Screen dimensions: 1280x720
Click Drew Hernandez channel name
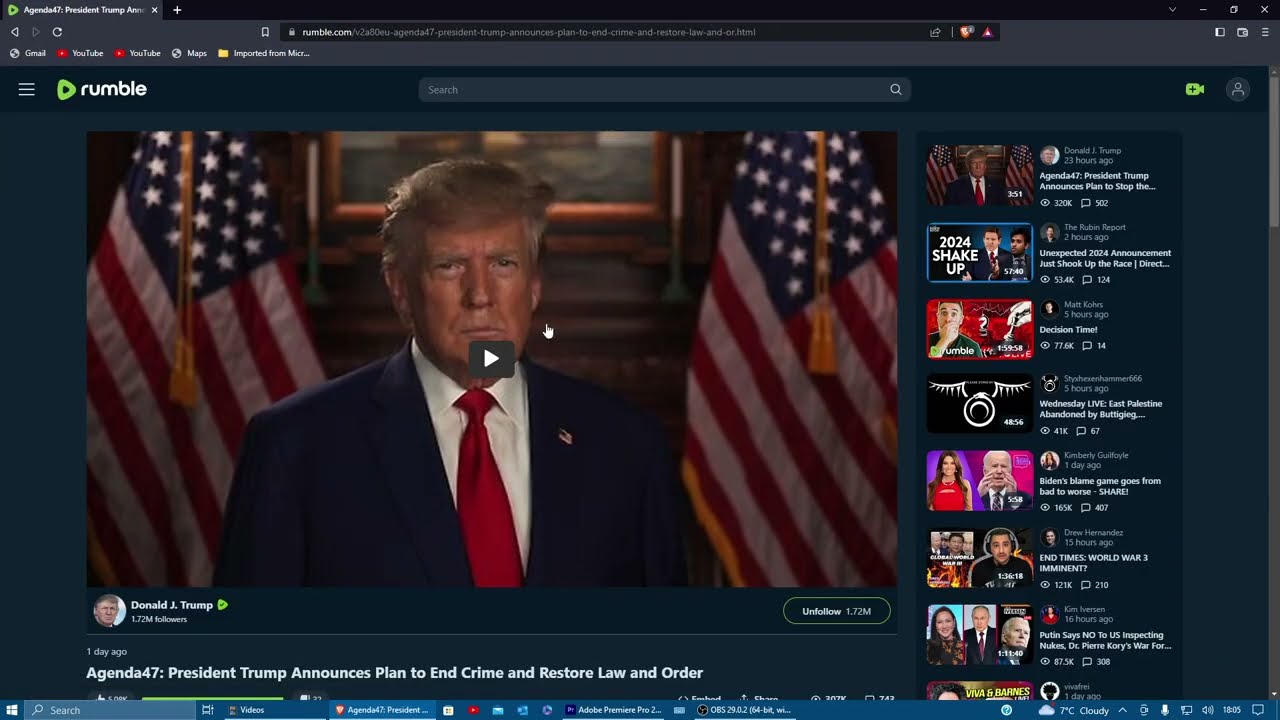coord(1093,532)
